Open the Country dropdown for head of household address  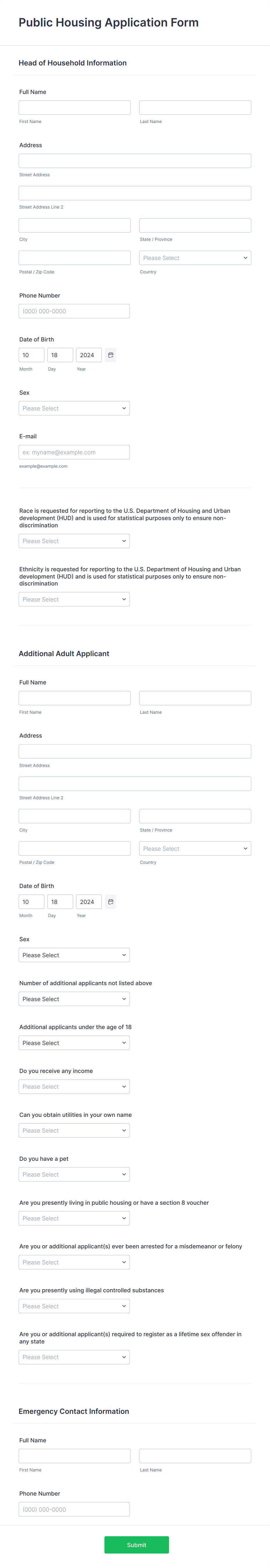195,257
